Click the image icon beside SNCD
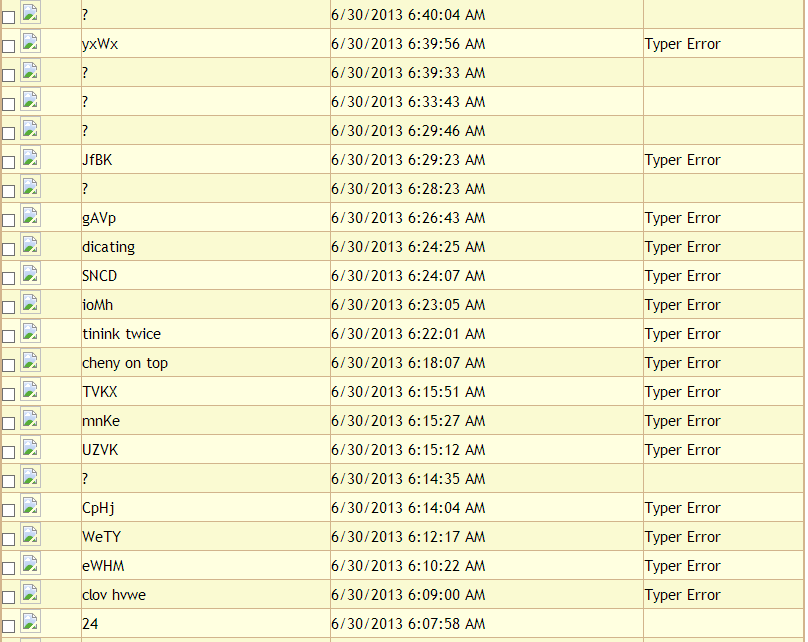 point(30,274)
